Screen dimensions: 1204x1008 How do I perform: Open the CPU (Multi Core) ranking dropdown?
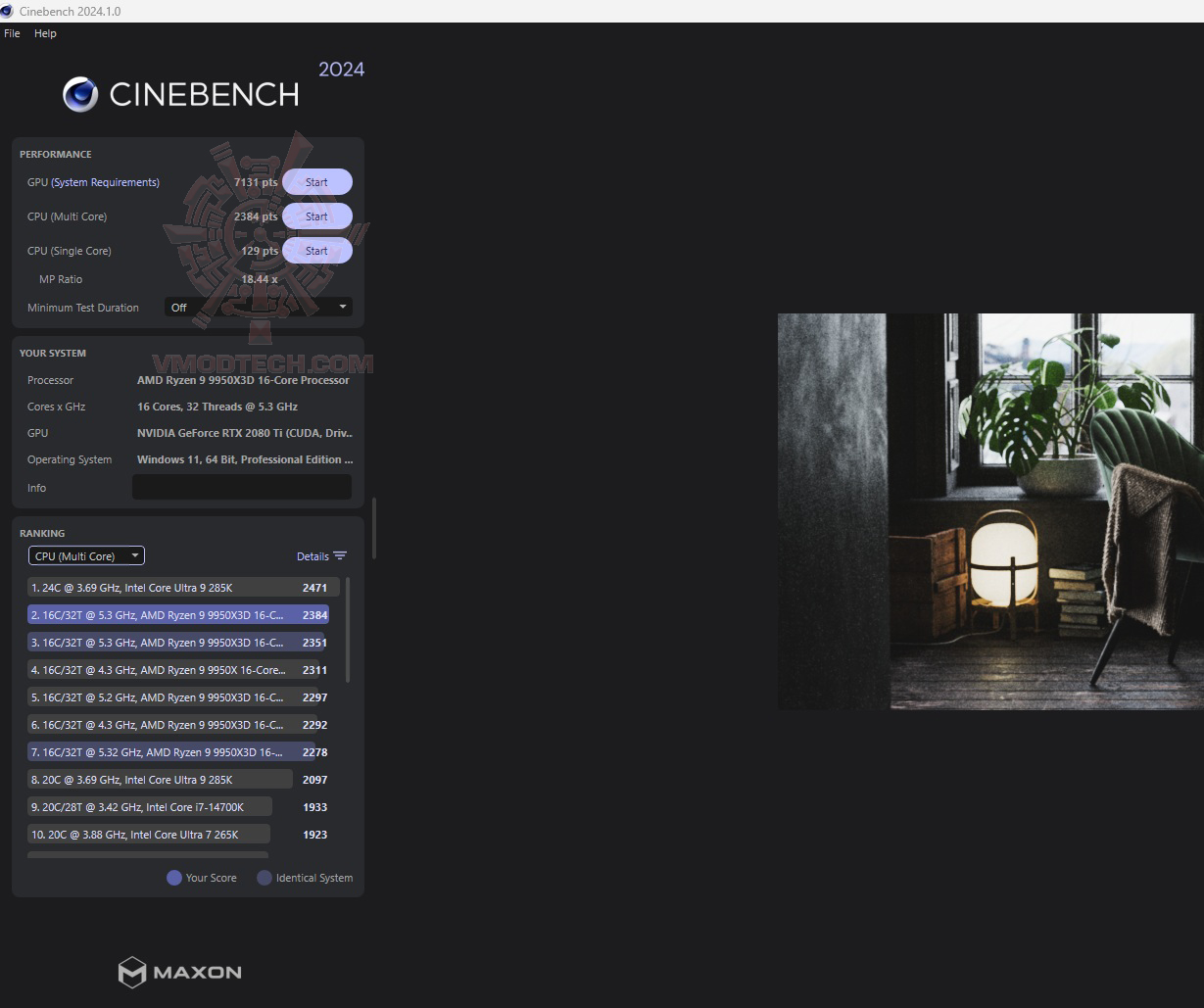[86, 555]
